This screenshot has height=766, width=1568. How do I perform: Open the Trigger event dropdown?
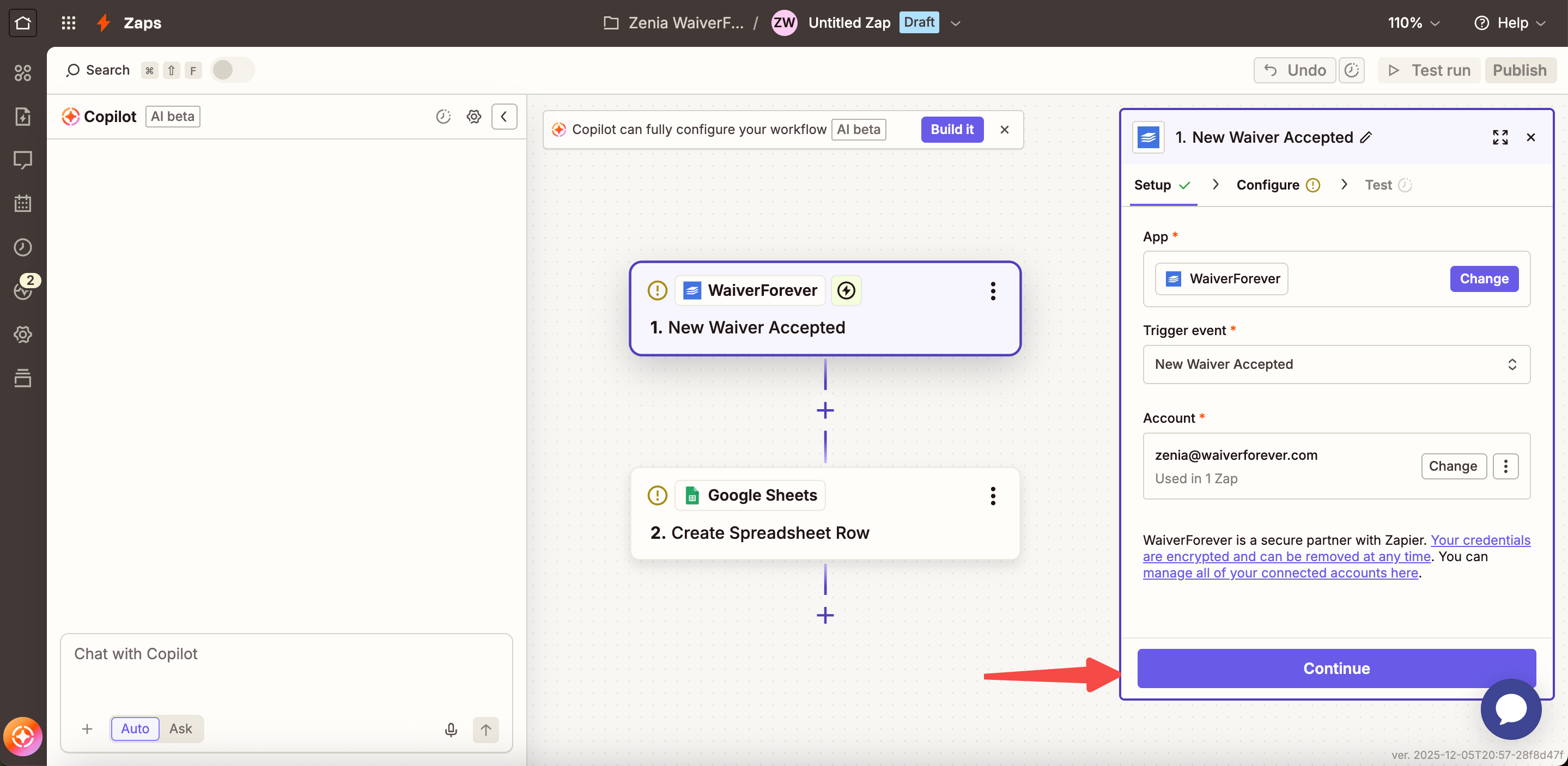[1336, 364]
